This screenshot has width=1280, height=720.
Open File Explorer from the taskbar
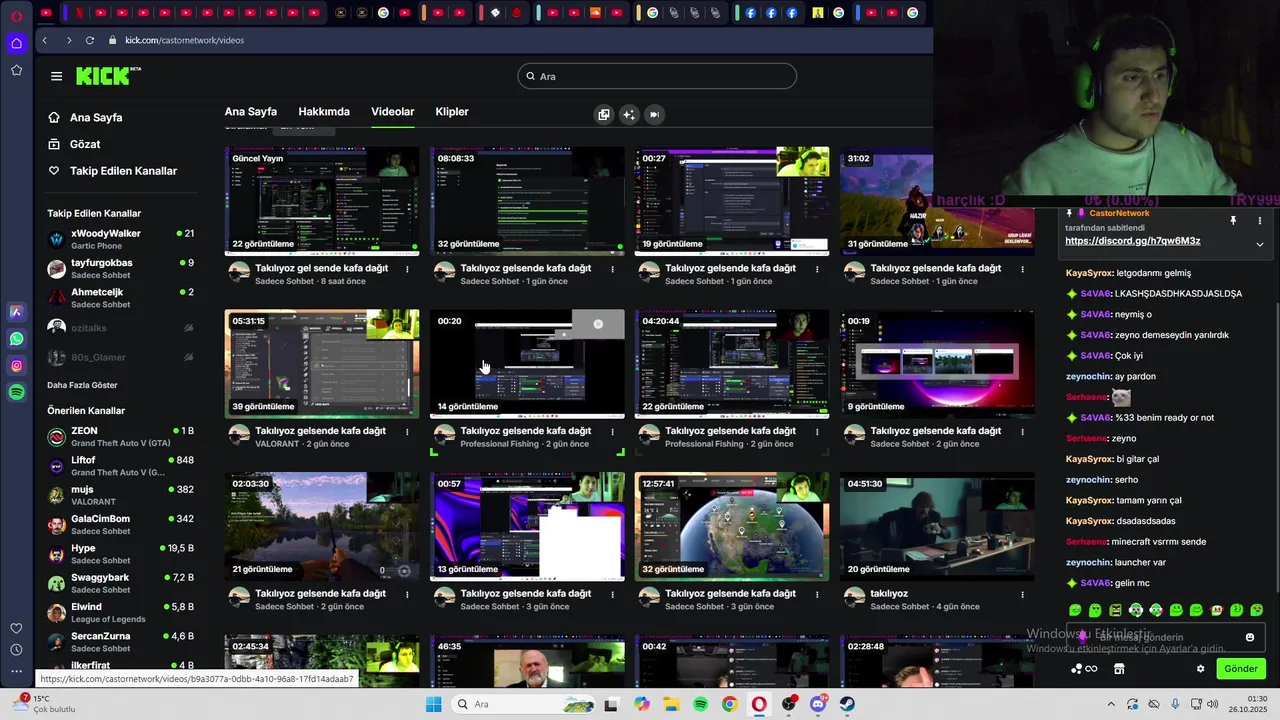click(671, 704)
